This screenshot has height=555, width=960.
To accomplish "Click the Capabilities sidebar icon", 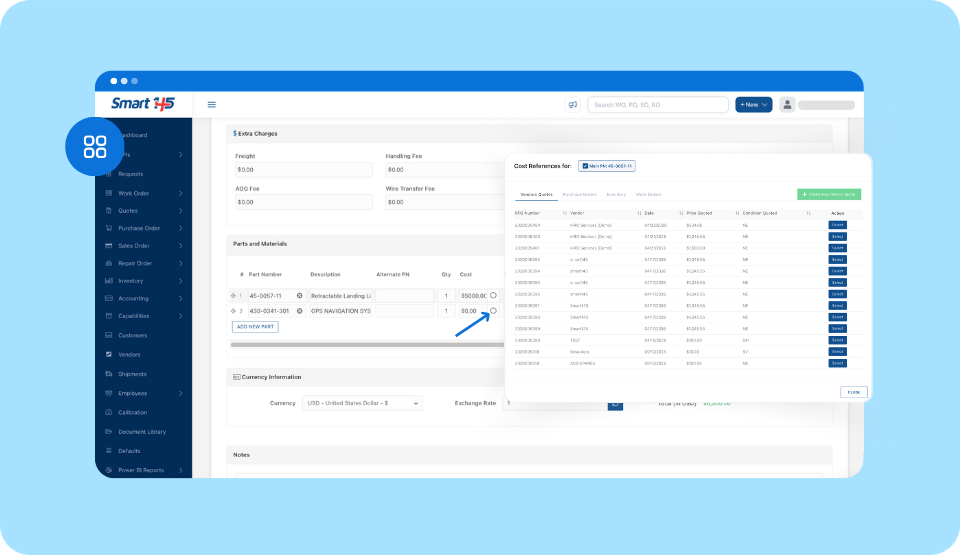I will click(109, 316).
